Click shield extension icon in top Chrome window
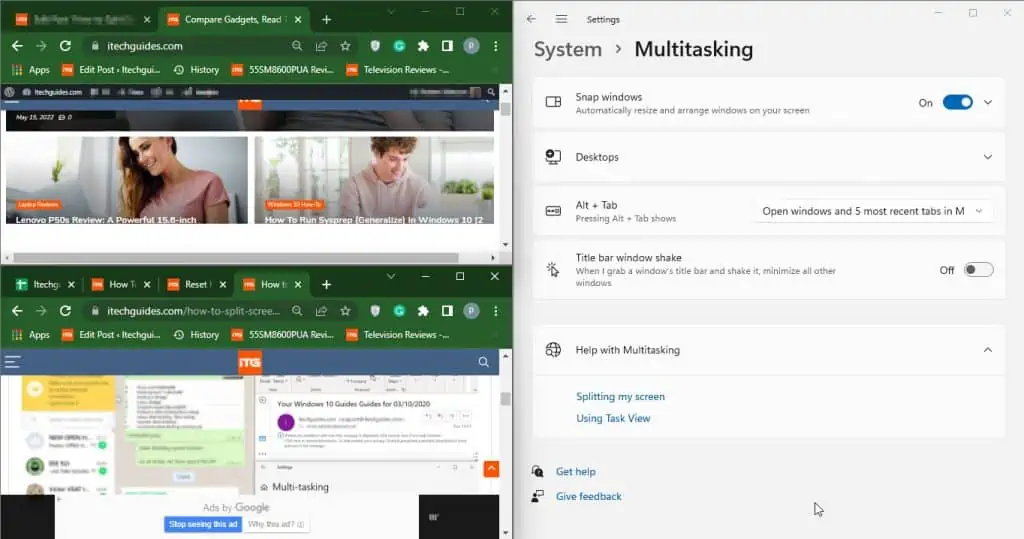This screenshot has height=539, width=1024. coord(375,46)
